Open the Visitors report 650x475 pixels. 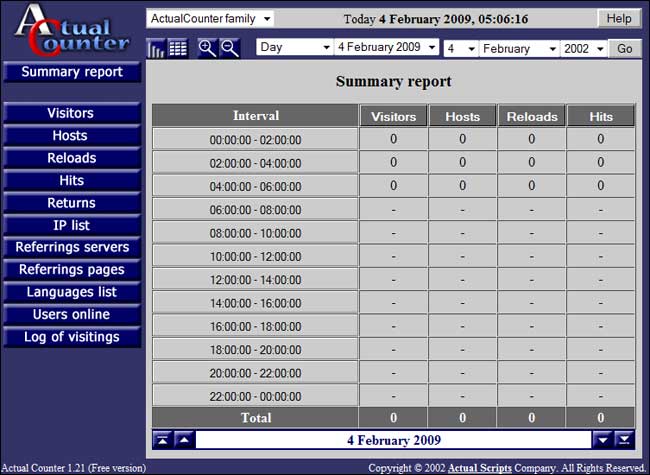click(71, 113)
